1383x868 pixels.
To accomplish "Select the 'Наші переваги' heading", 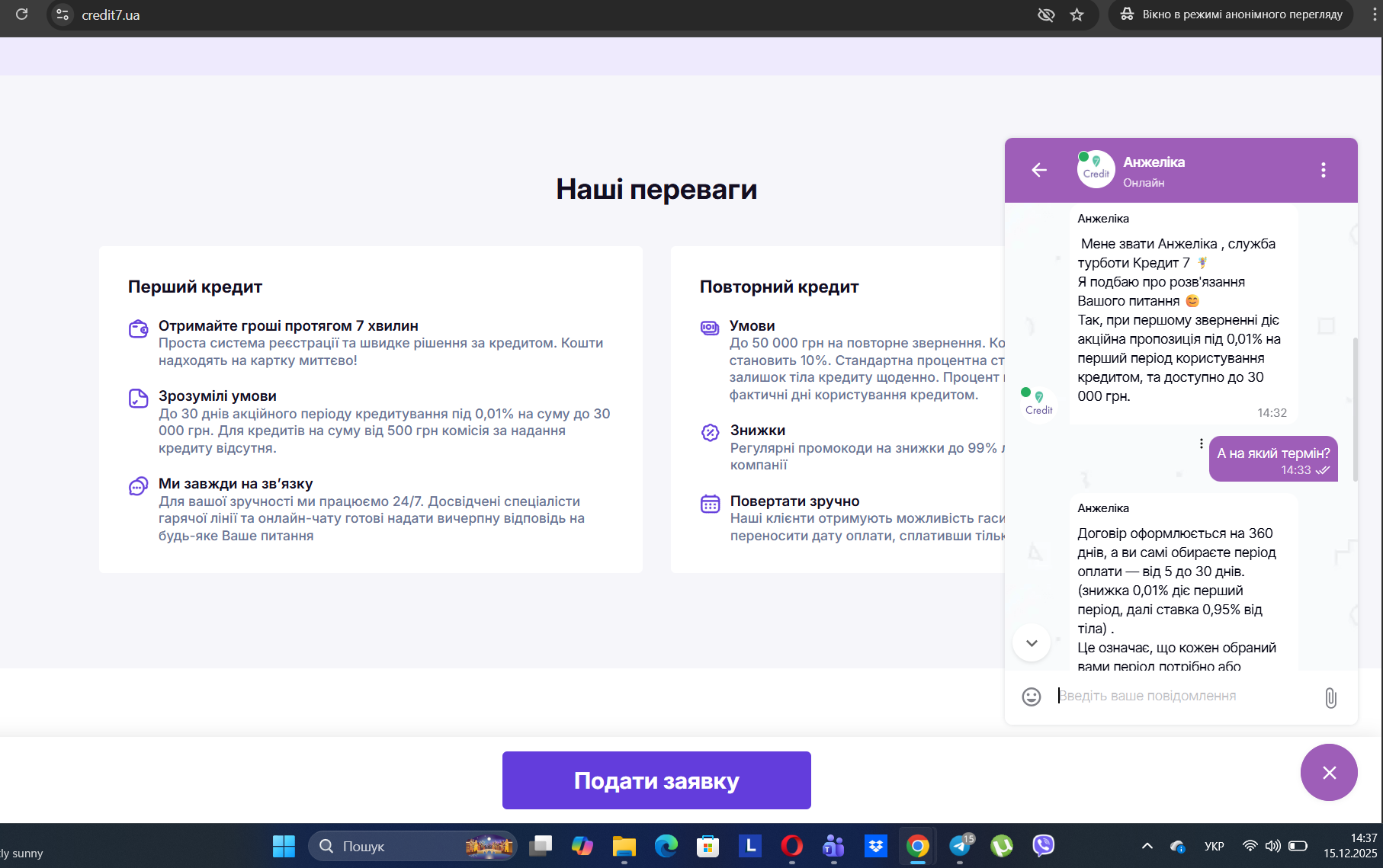I will click(x=656, y=189).
